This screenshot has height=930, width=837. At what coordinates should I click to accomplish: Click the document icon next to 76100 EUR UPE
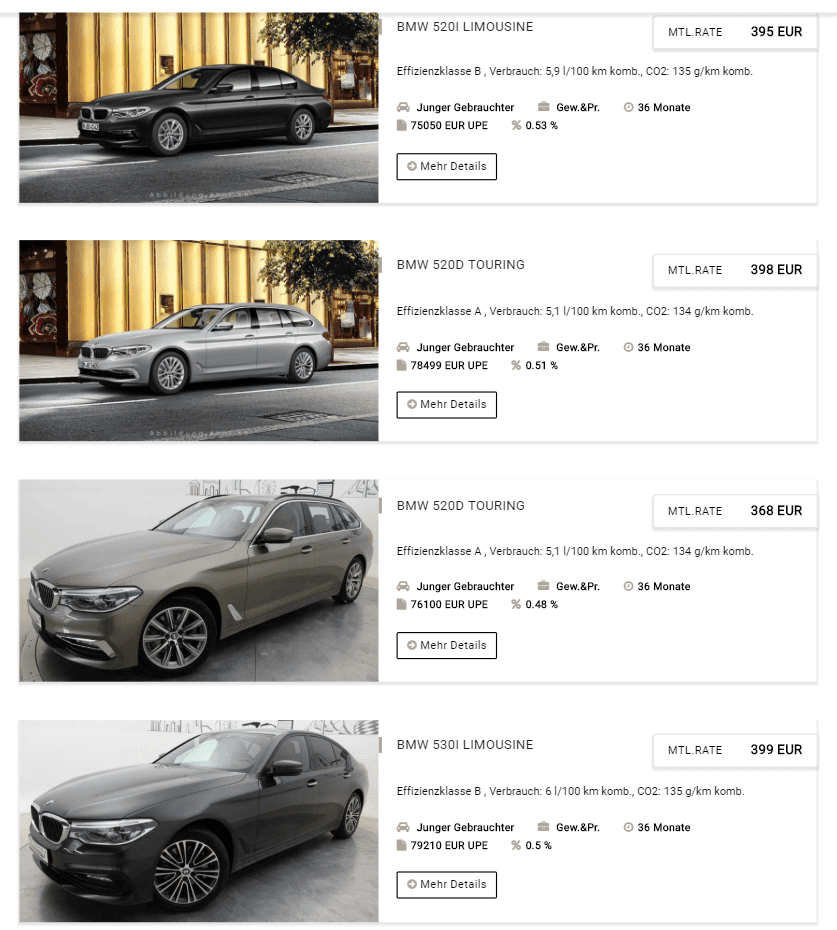click(x=402, y=604)
